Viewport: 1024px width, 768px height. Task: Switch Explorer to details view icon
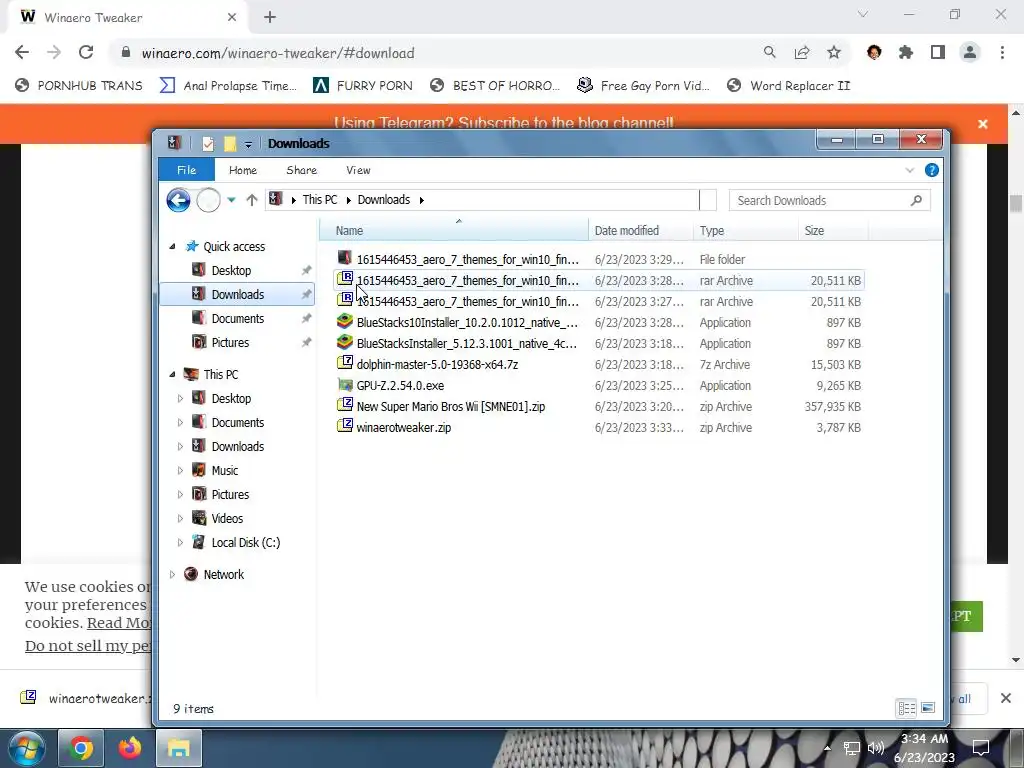906,708
